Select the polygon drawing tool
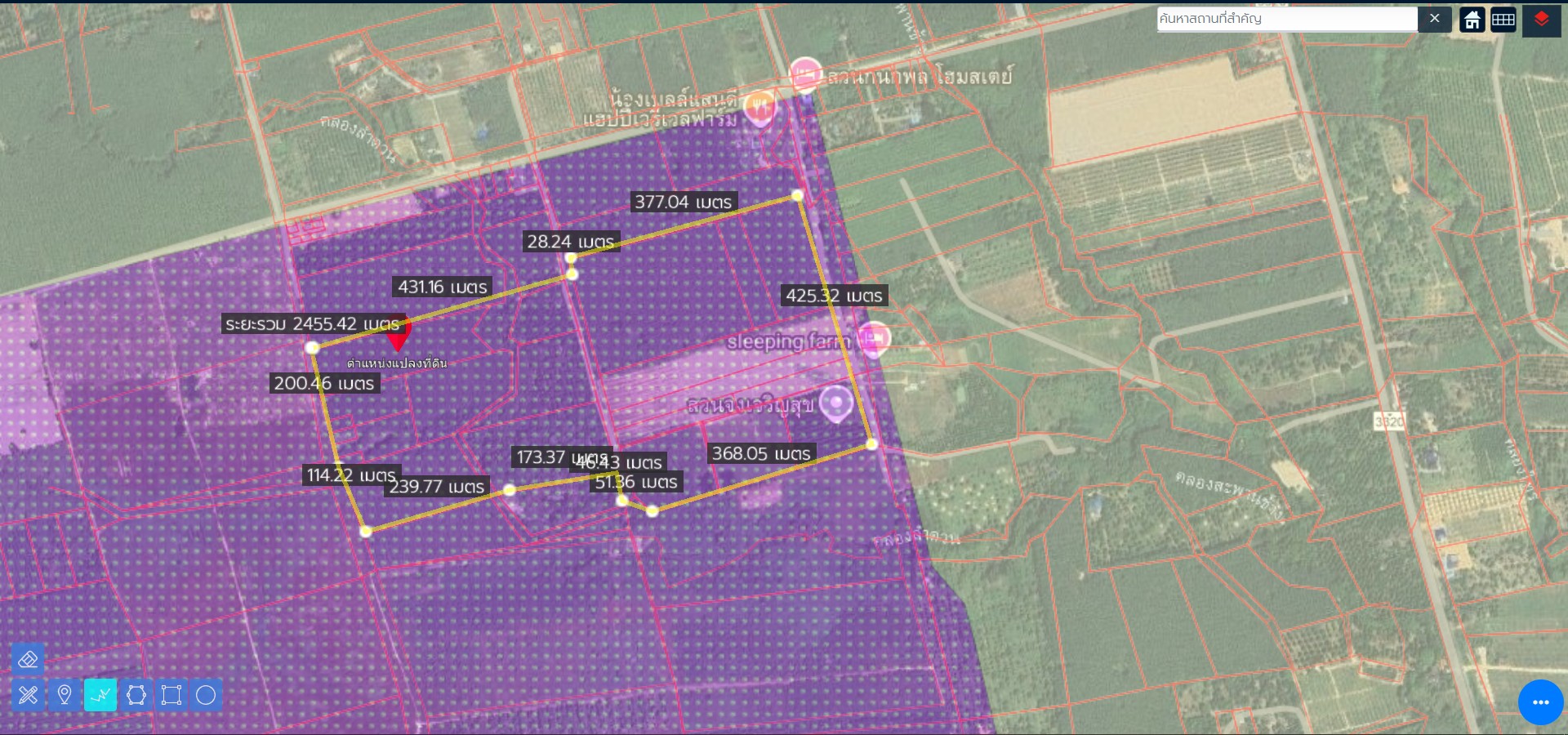The height and width of the screenshot is (735, 1568). coord(136,695)
